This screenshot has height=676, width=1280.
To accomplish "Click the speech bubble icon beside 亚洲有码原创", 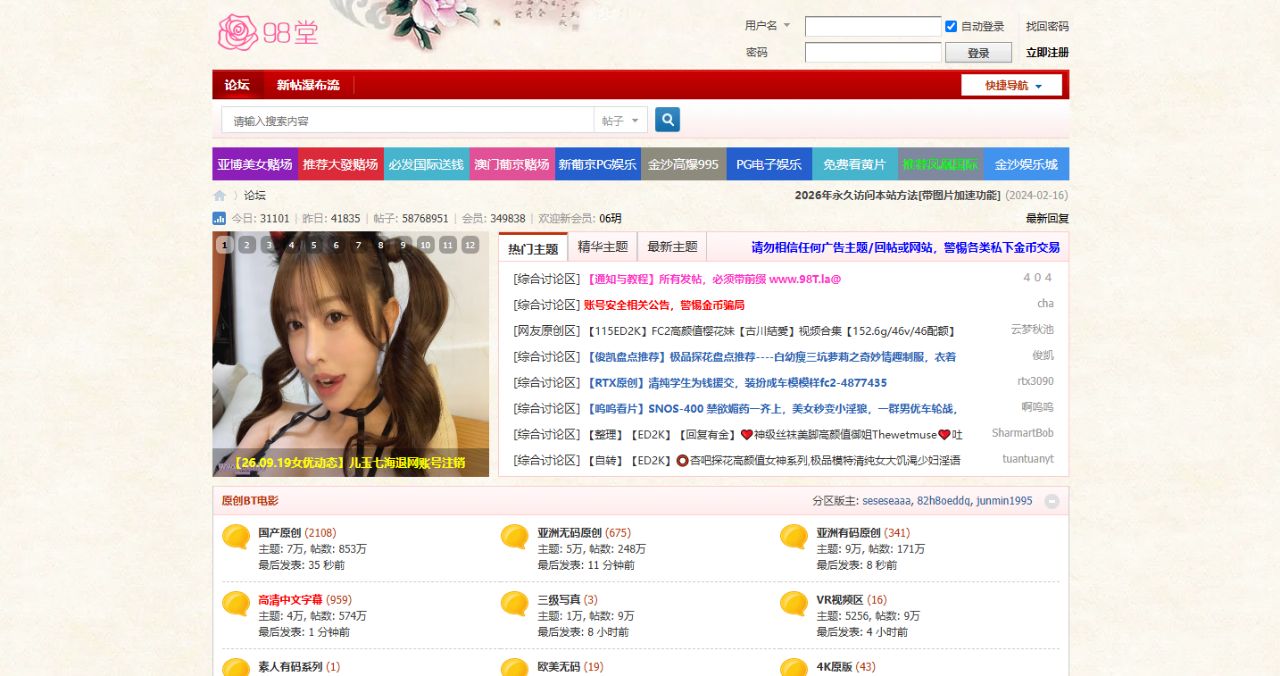I will (794, 538).
